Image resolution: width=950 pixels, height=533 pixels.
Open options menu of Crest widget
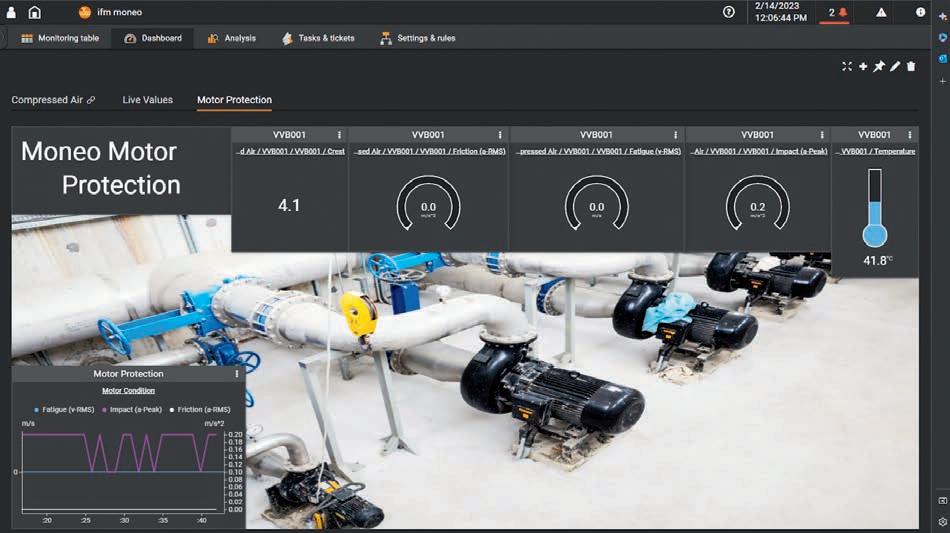point(339,135)
